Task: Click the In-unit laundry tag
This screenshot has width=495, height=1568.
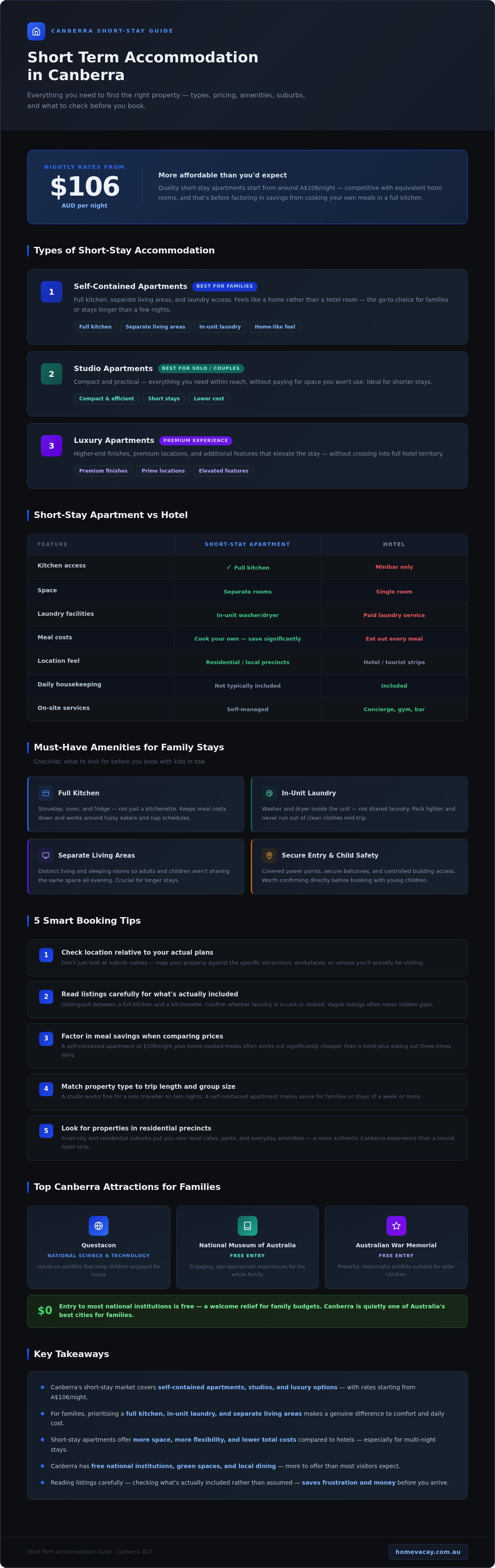Action: [x=220, y=327]
